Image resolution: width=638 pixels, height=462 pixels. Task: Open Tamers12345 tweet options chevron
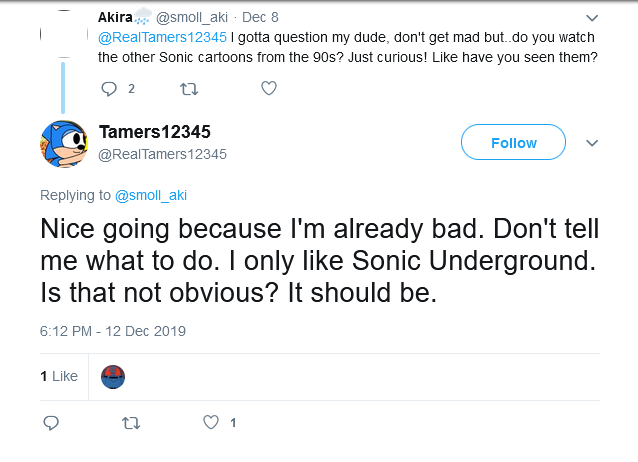[591, 143]
